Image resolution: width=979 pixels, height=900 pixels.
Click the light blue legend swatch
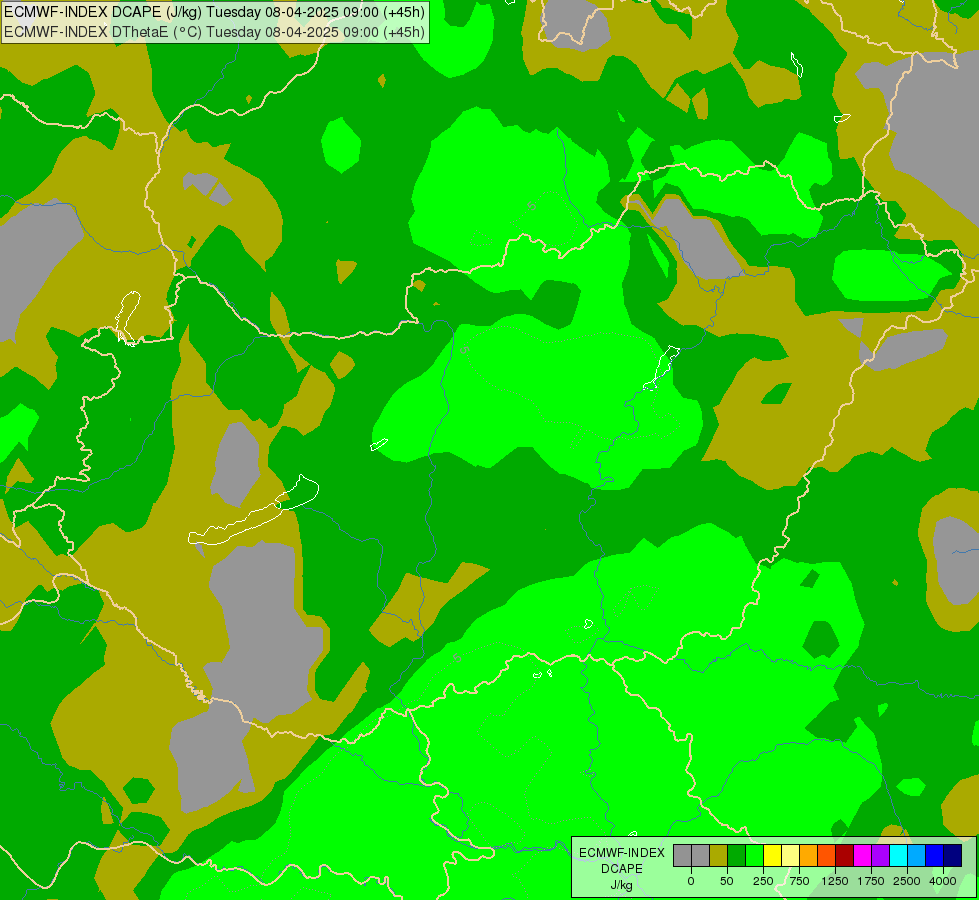917,856
